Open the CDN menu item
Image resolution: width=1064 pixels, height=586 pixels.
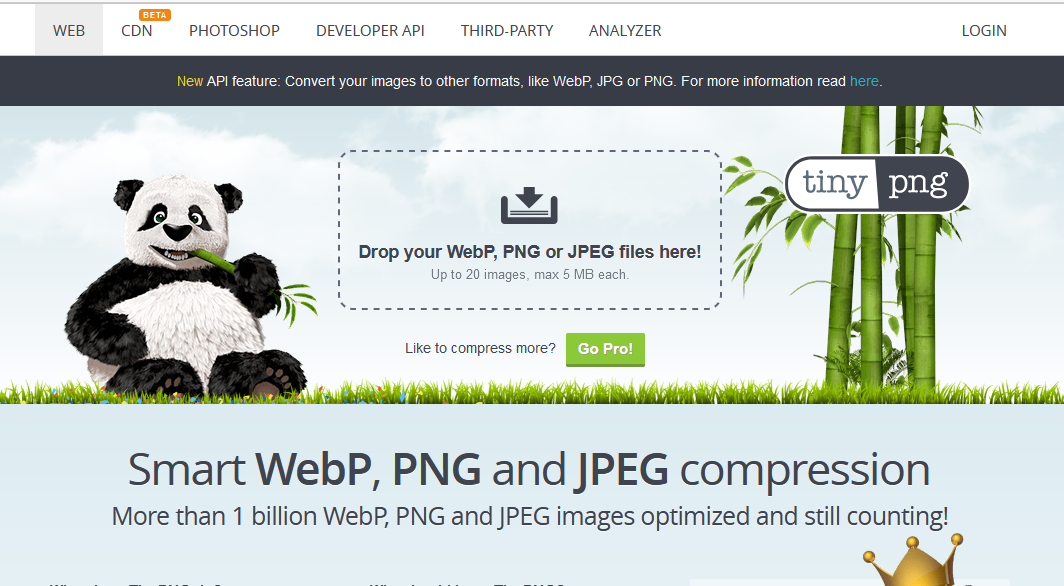(136, 31)
